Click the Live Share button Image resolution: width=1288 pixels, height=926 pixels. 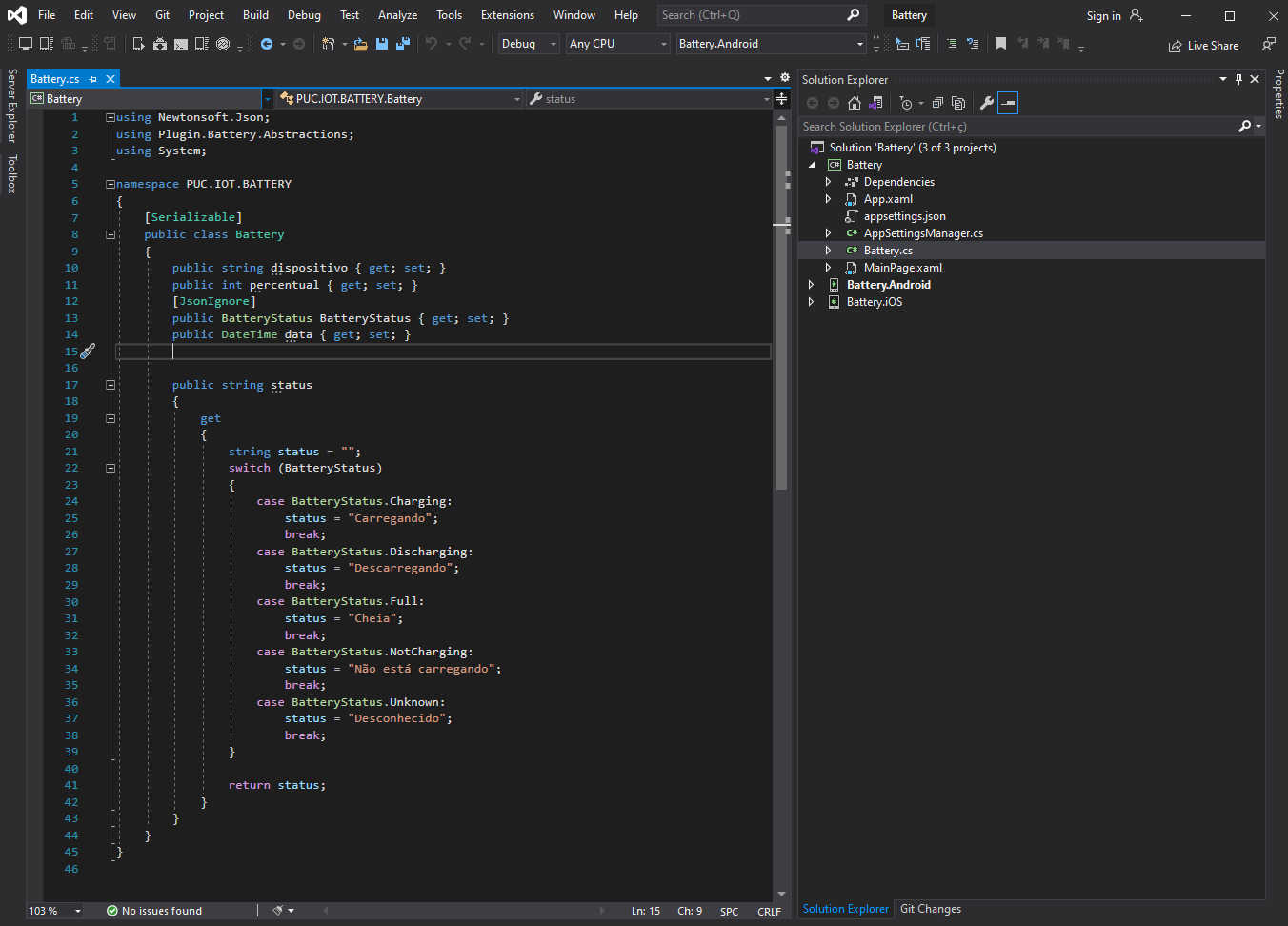pos(1203,46)
